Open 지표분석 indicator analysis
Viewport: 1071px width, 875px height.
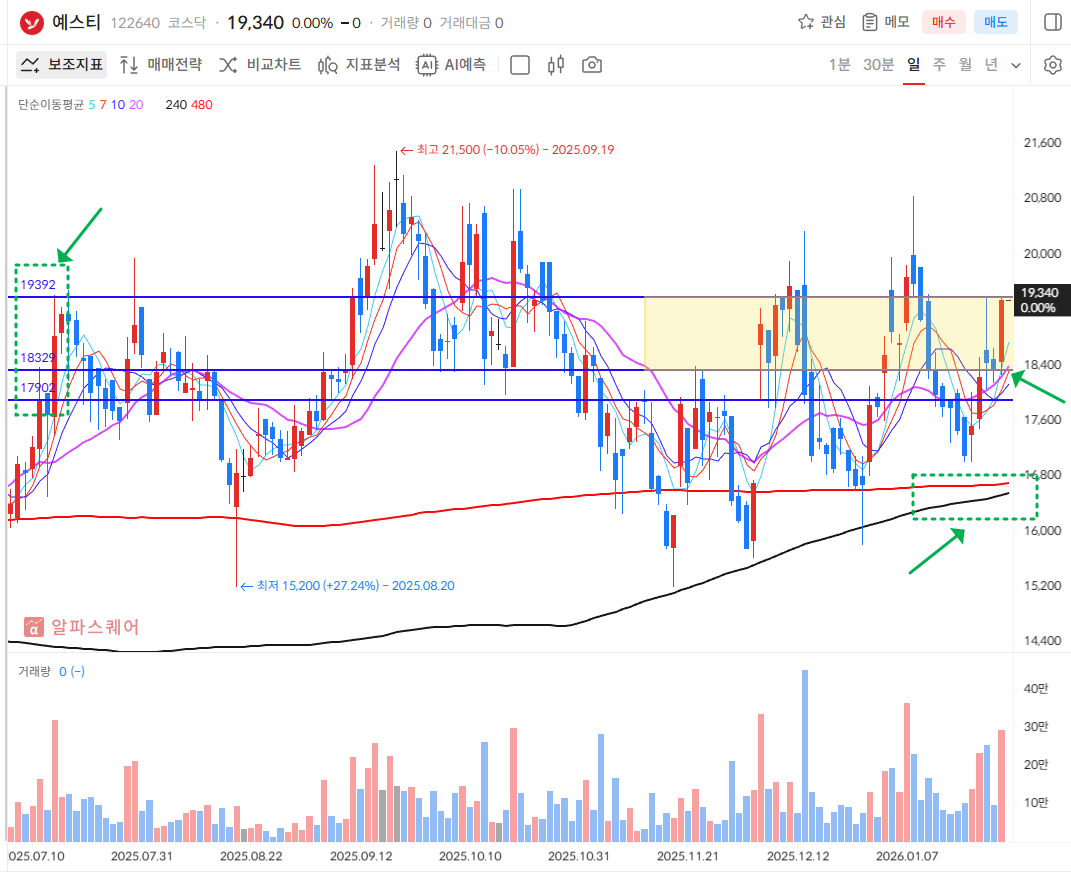[358, 65]
